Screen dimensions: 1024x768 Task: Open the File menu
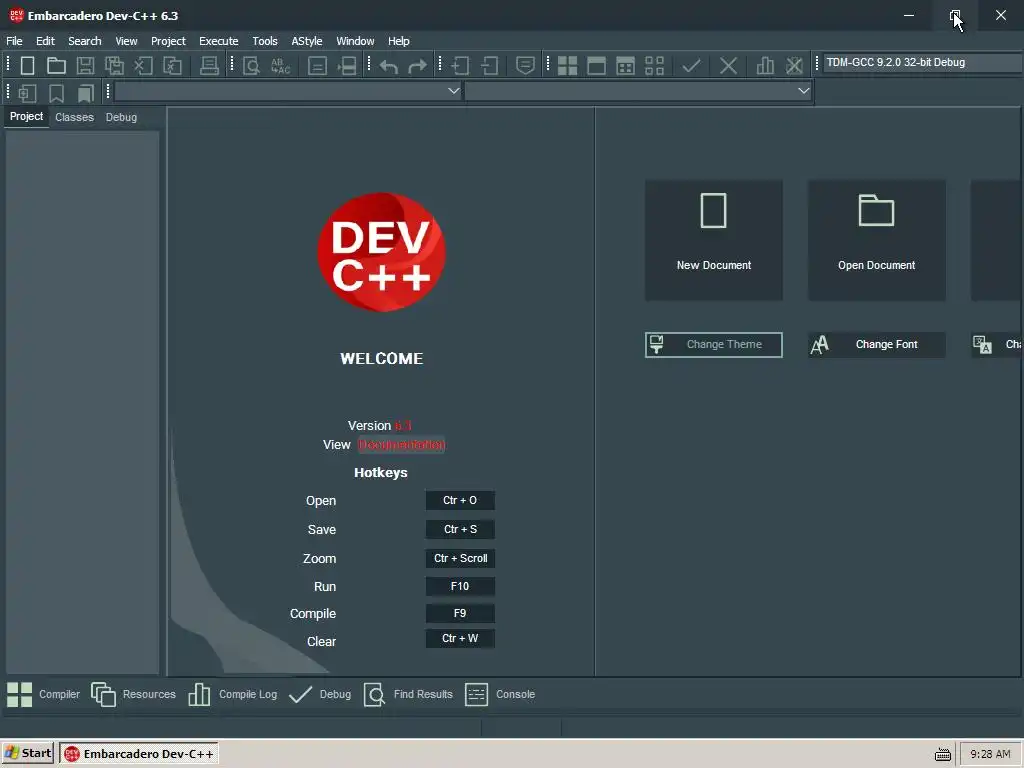point(14,40)
